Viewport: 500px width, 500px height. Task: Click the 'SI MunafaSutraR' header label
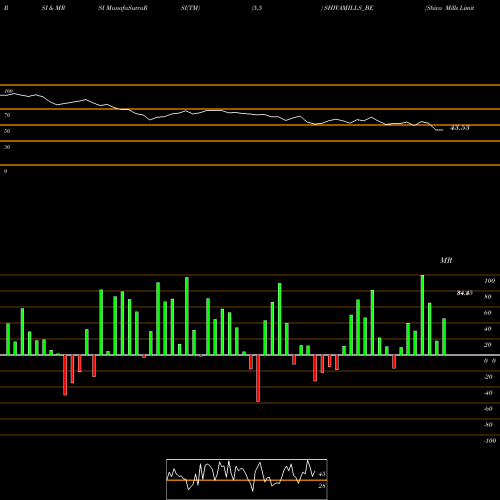pyautogui.click(x=123, y=8)
